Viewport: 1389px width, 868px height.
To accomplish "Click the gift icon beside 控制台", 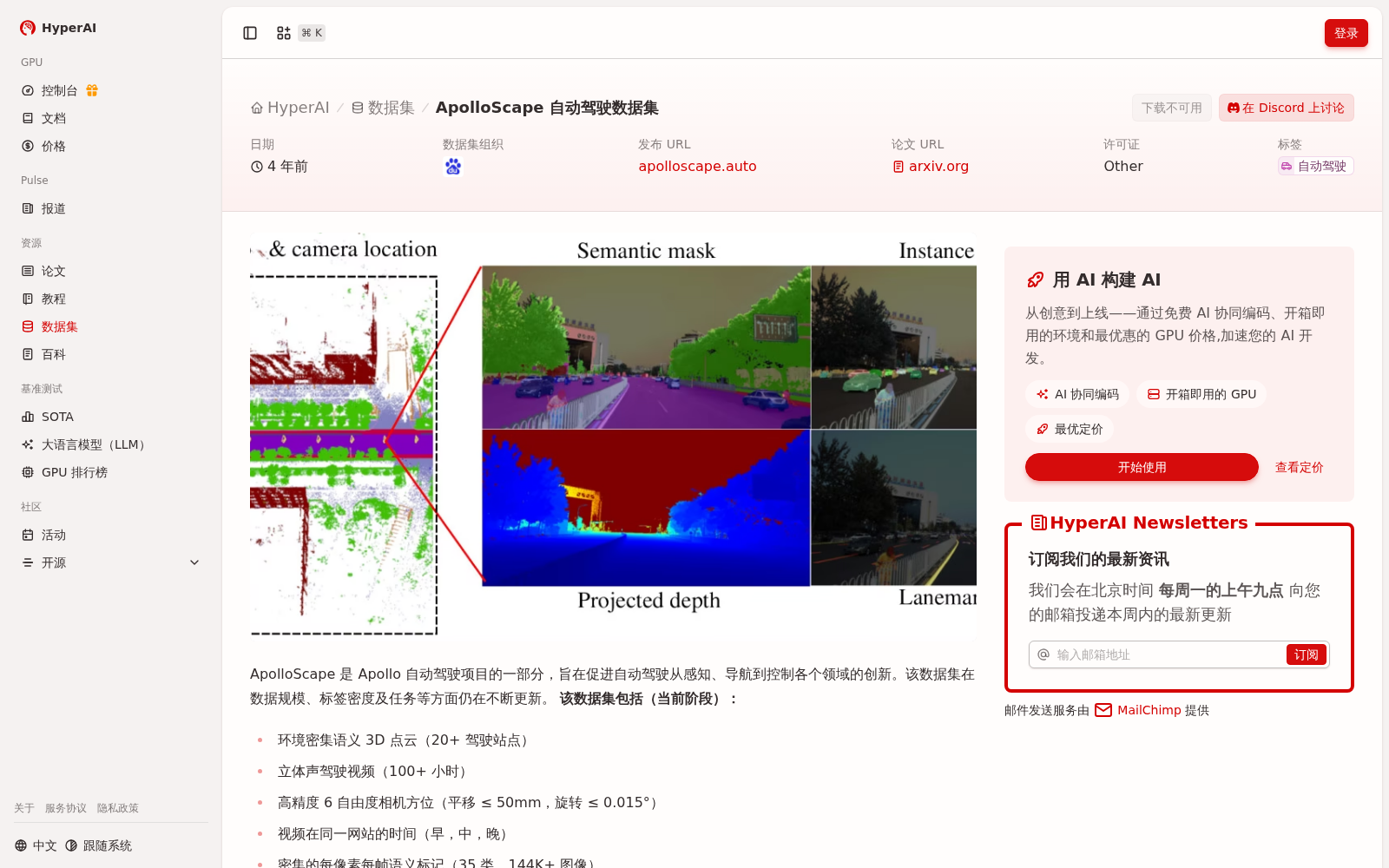I will coord(92,90).
